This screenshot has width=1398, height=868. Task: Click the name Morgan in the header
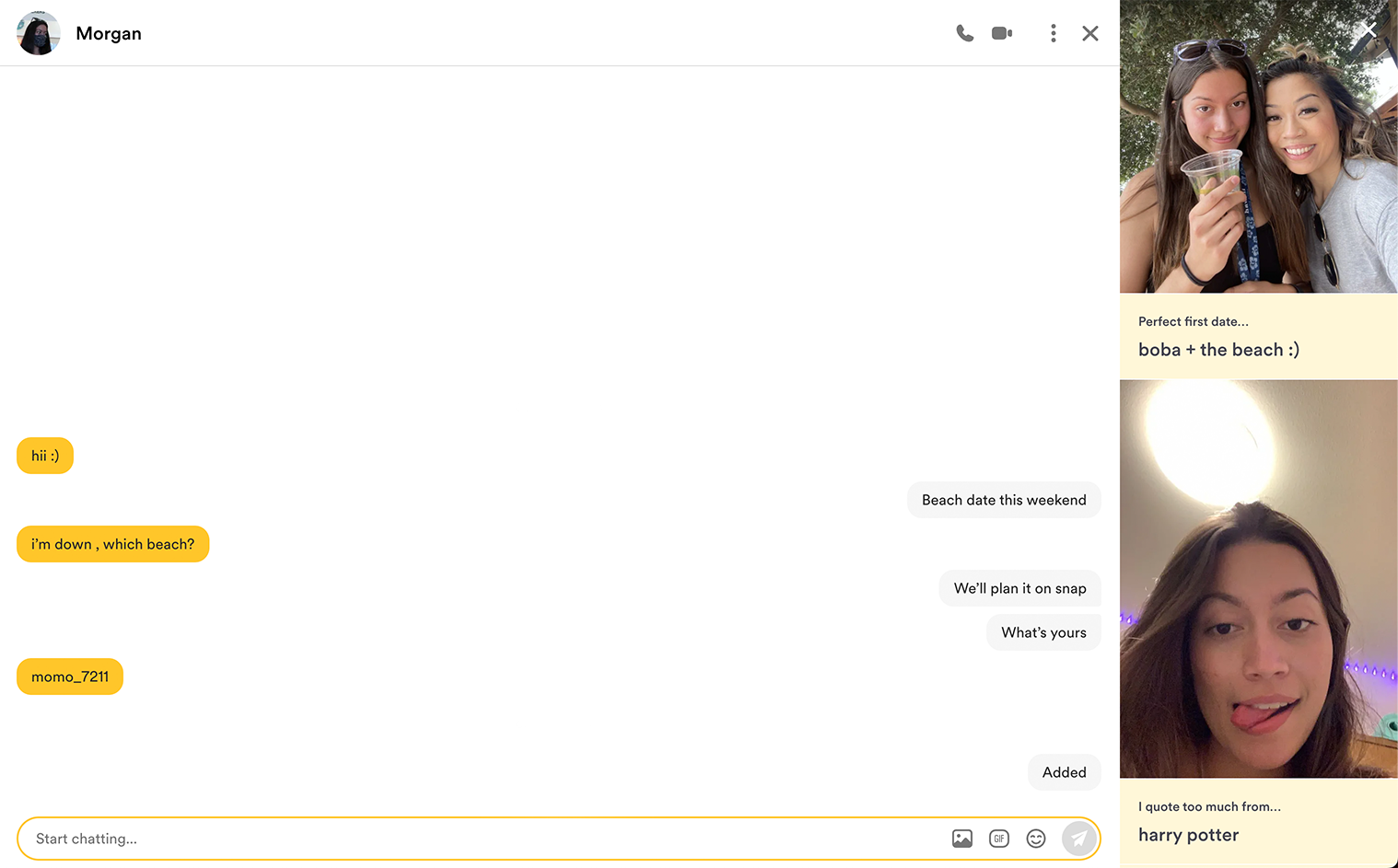[109, 33]
